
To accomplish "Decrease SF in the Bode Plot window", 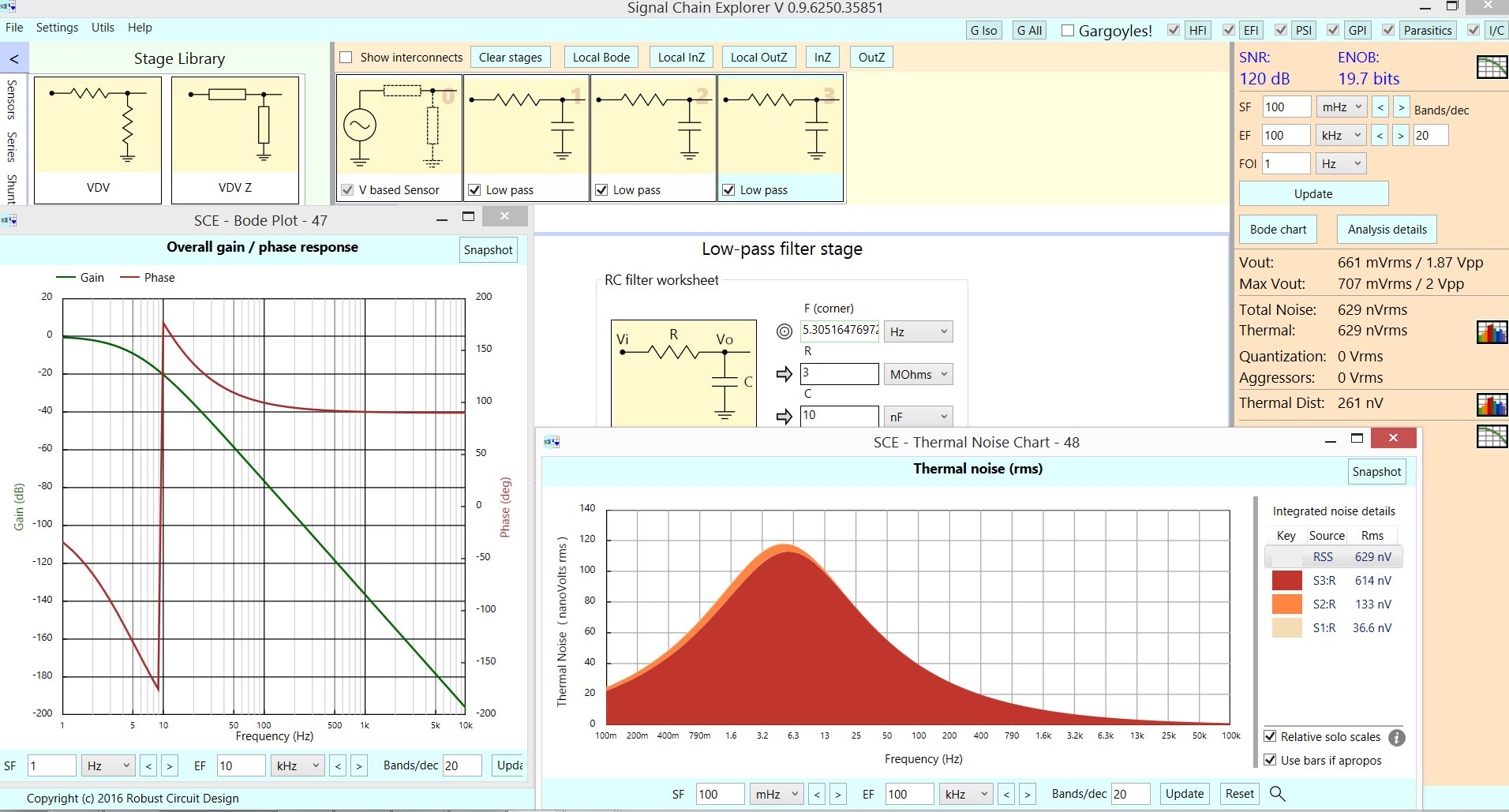I will tap(148, 765).
